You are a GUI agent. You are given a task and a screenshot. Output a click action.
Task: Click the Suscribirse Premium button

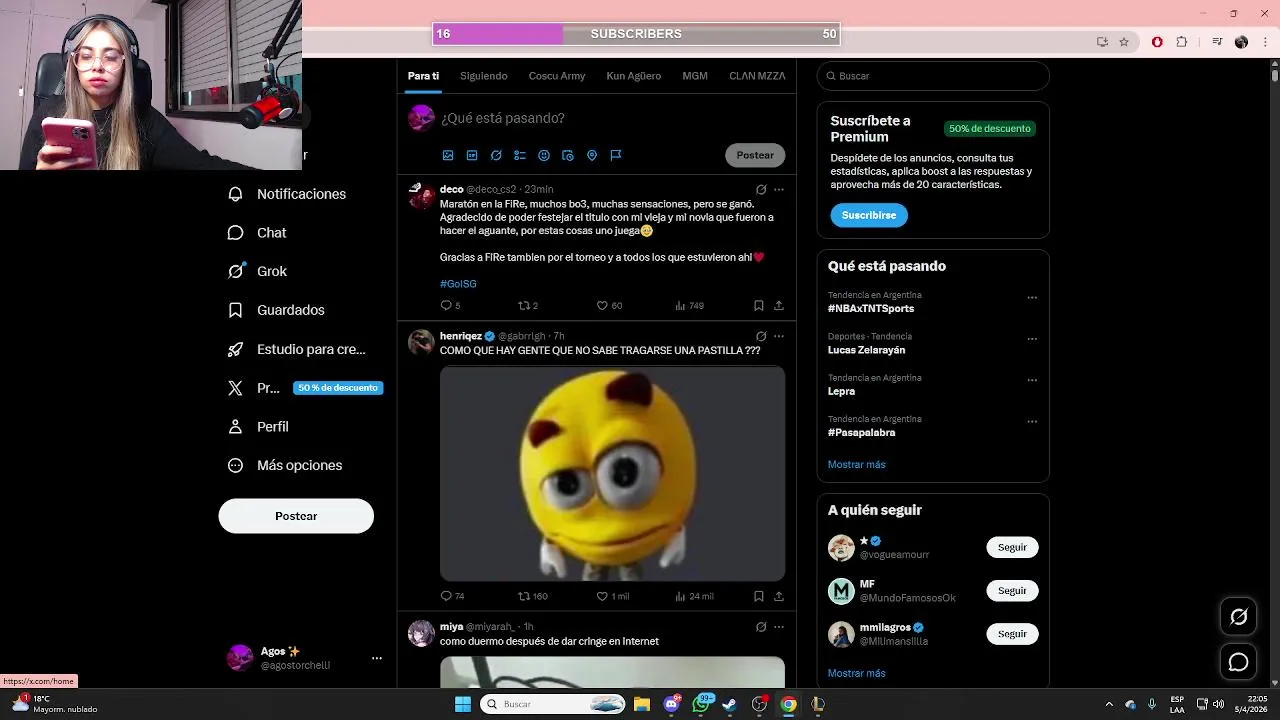869,215
